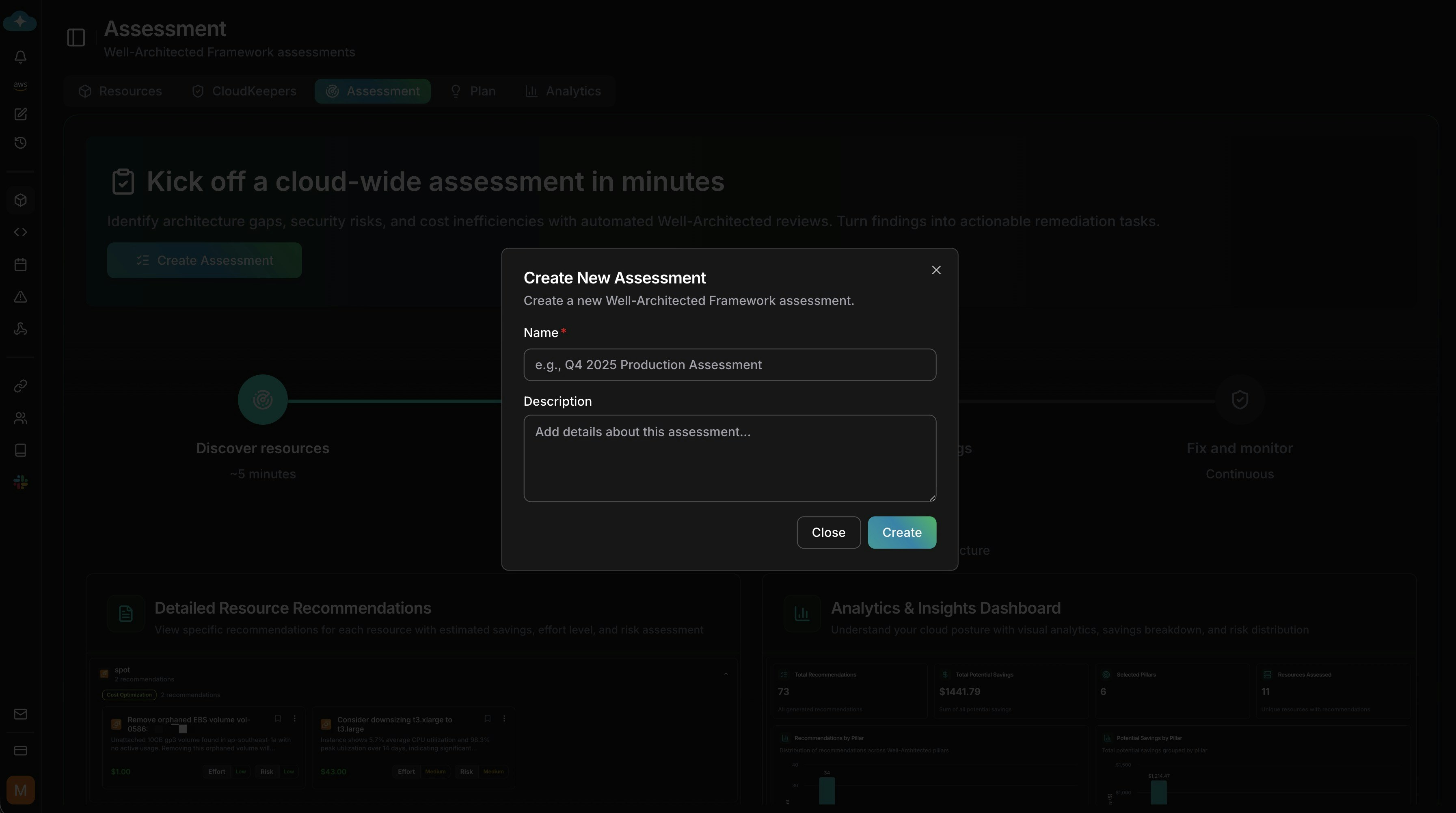
Task: Bookmark the Remove orphaned EBS volume recommendation
Action: (278, 718)
